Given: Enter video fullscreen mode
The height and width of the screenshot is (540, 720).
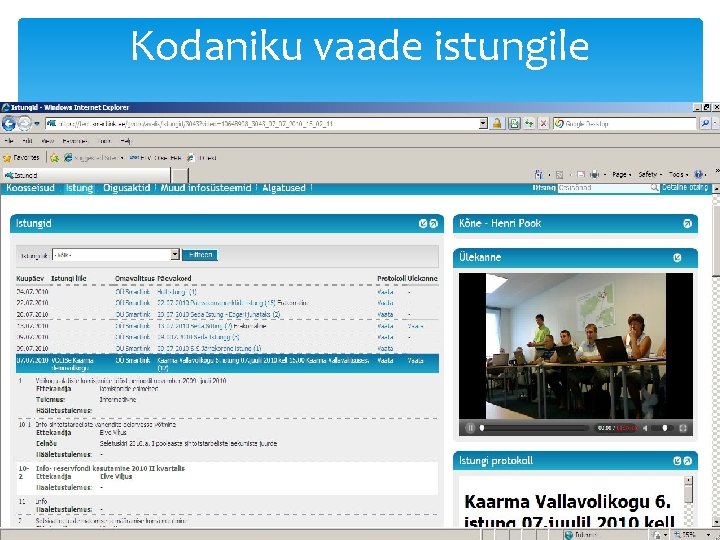Looking at the screenshot, I should [683, 428].
